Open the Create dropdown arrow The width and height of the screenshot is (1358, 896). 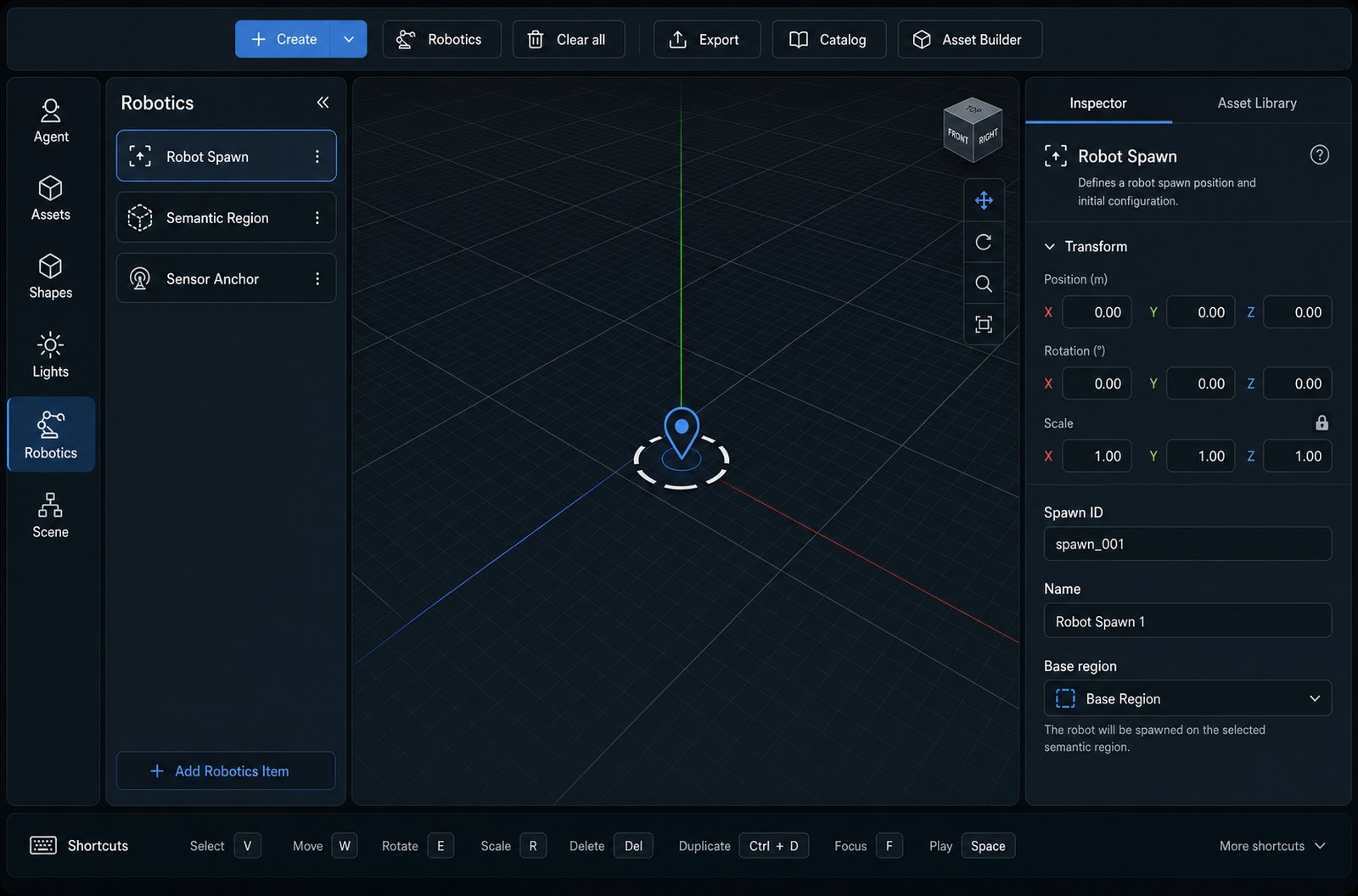[x=349, y=39]
